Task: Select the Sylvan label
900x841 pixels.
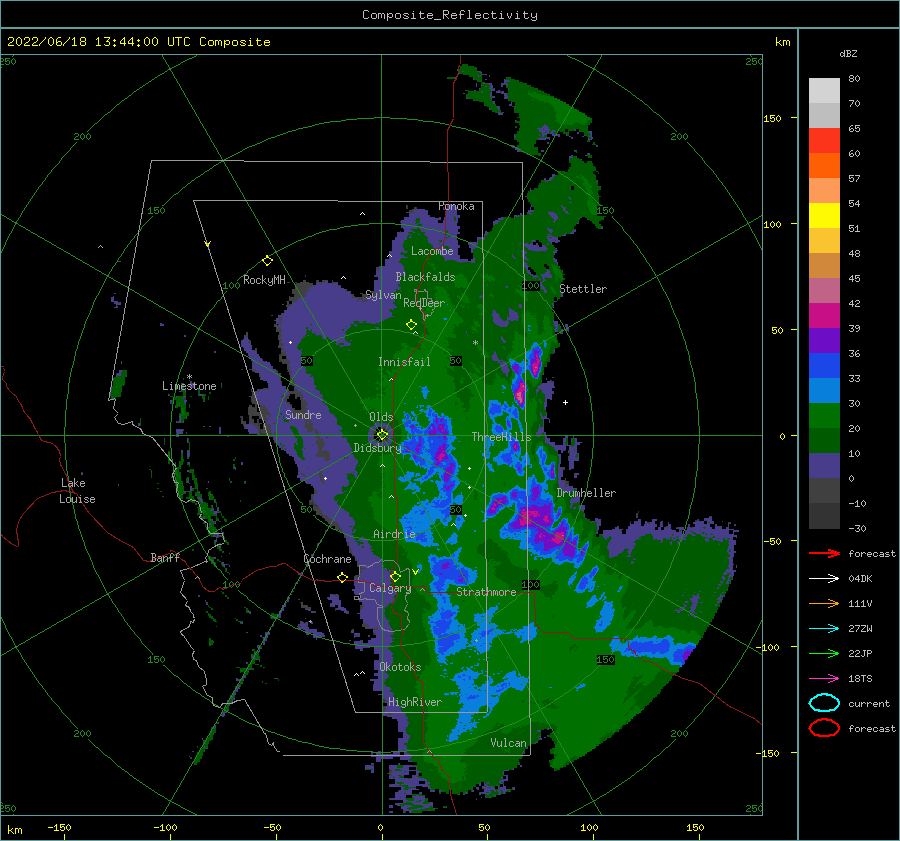Action: 383,295
